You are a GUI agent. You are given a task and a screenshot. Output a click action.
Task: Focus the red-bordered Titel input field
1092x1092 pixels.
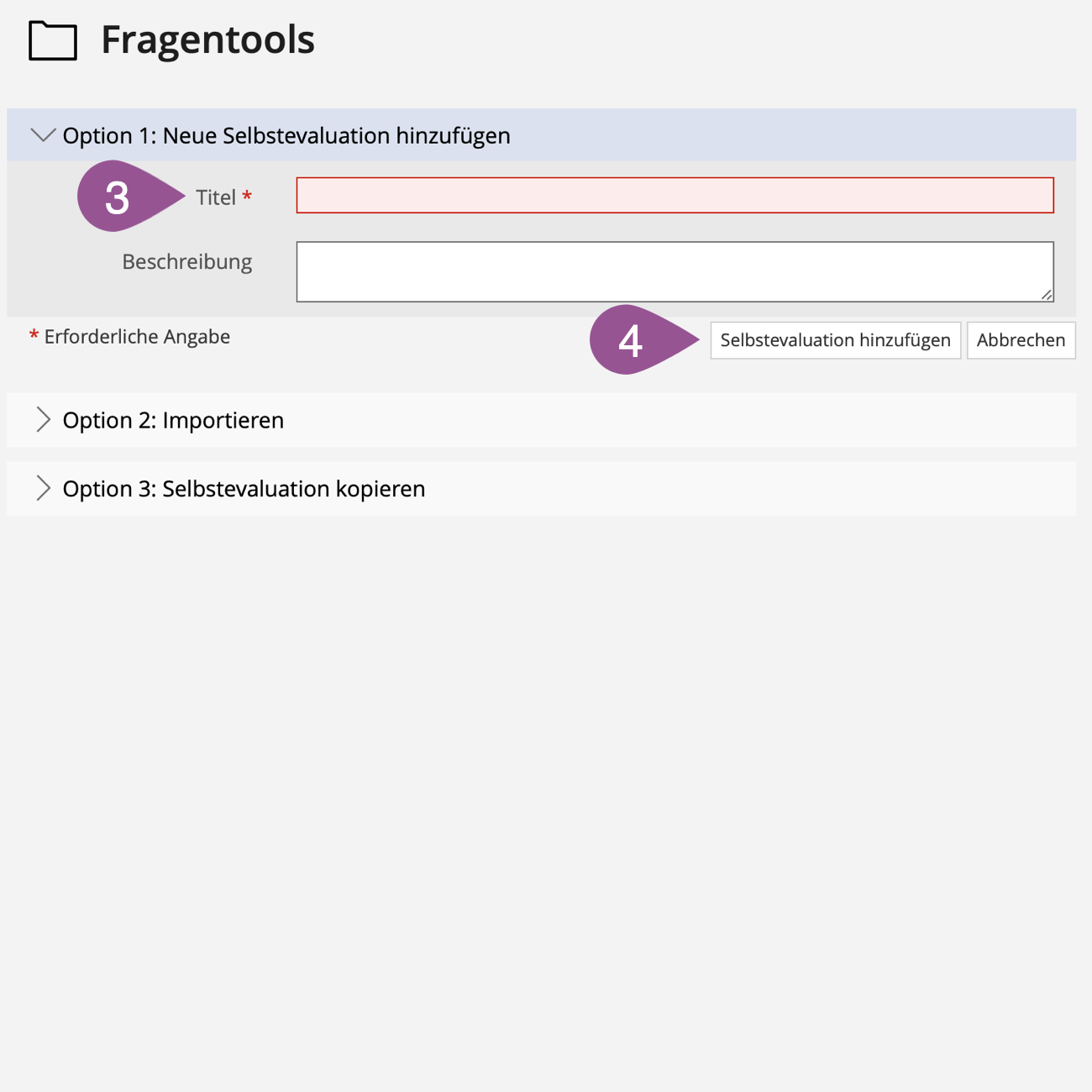(675, 196)
